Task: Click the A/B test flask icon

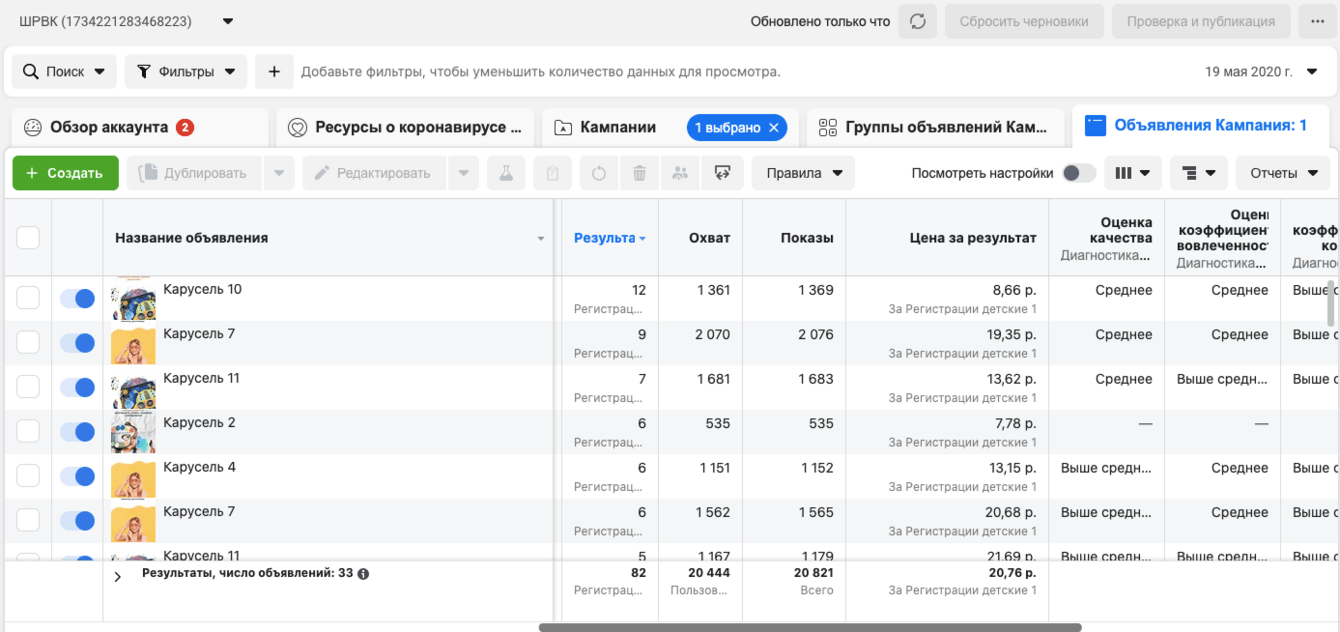Action: [506, 173]
